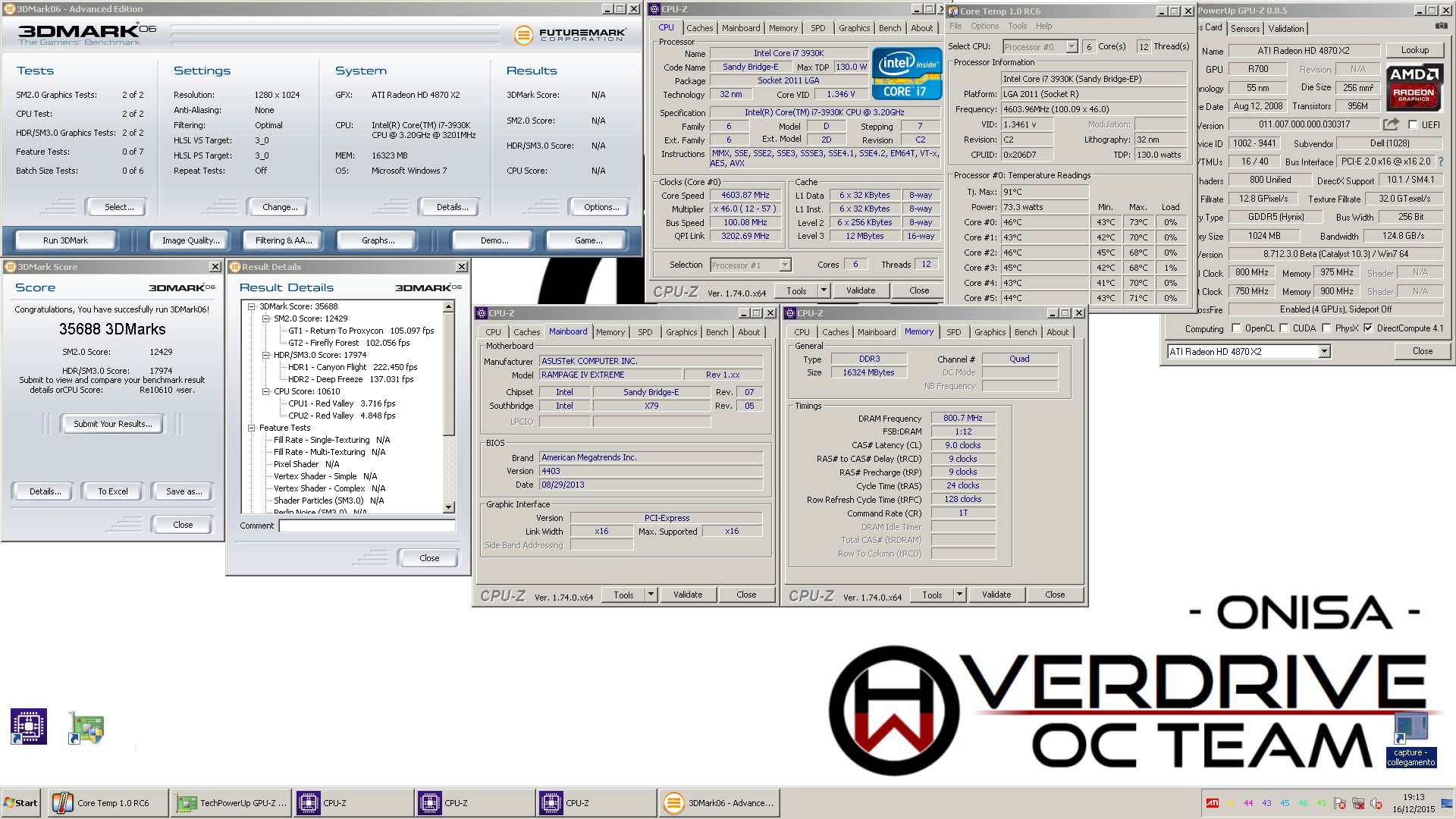
Task: Toggle the UEFI checkbox in GPU-Z
Action: (x=1413, y=125)
